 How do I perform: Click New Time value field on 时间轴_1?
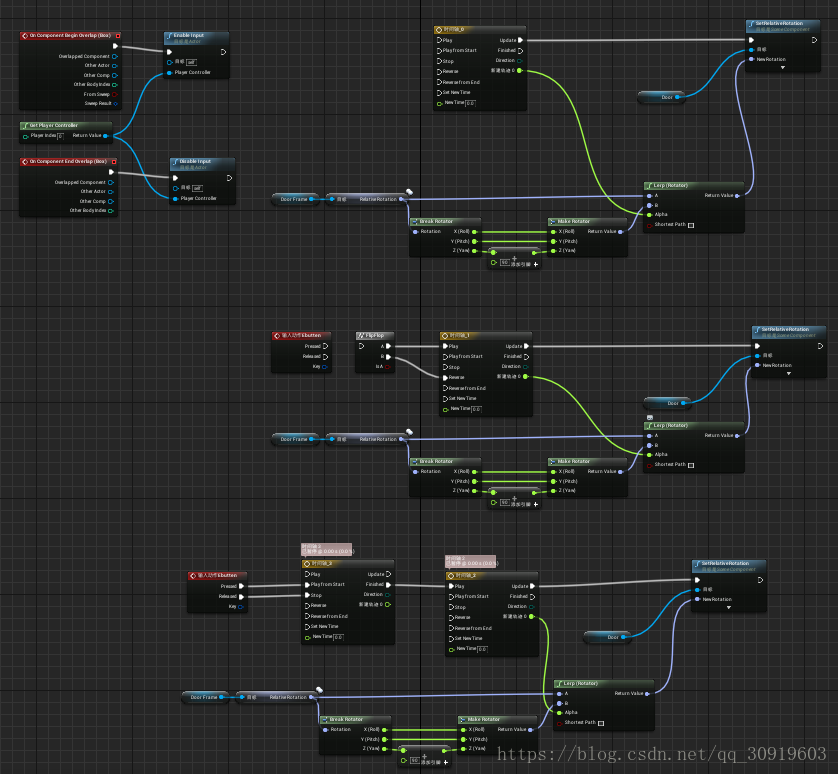(476, 409)
